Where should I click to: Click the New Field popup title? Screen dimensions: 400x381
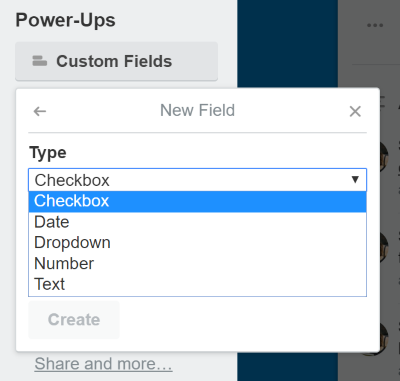click(x=197, y=110)
